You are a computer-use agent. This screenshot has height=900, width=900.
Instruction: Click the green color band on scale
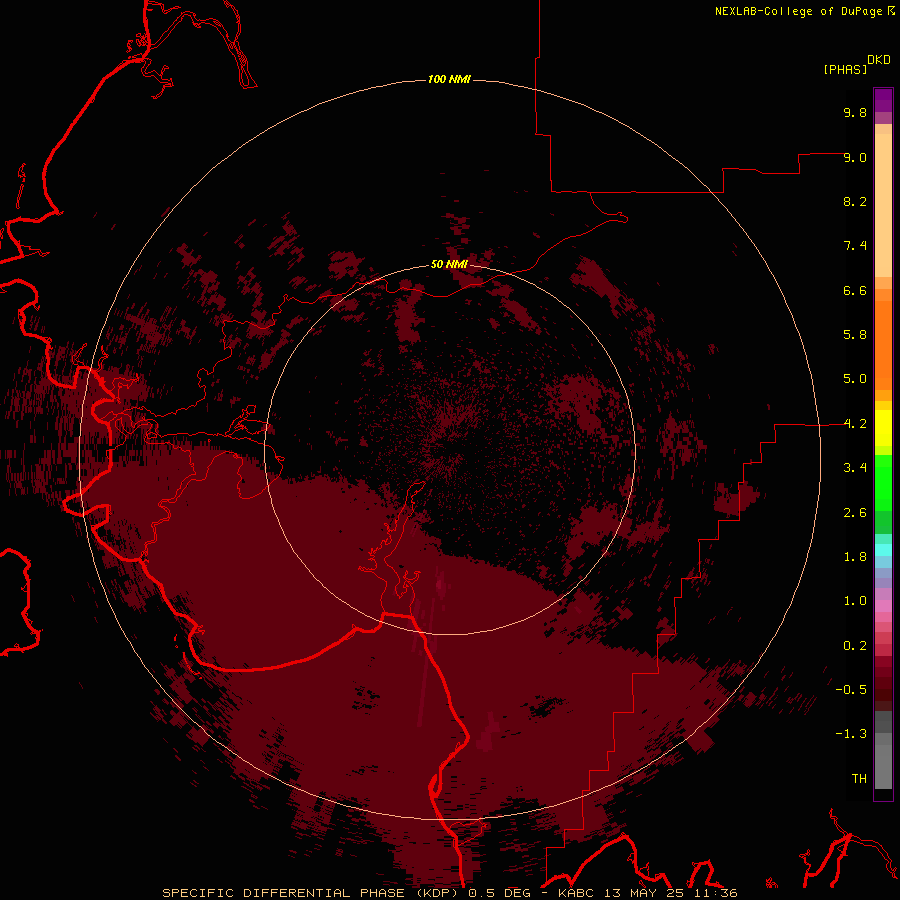883,482
